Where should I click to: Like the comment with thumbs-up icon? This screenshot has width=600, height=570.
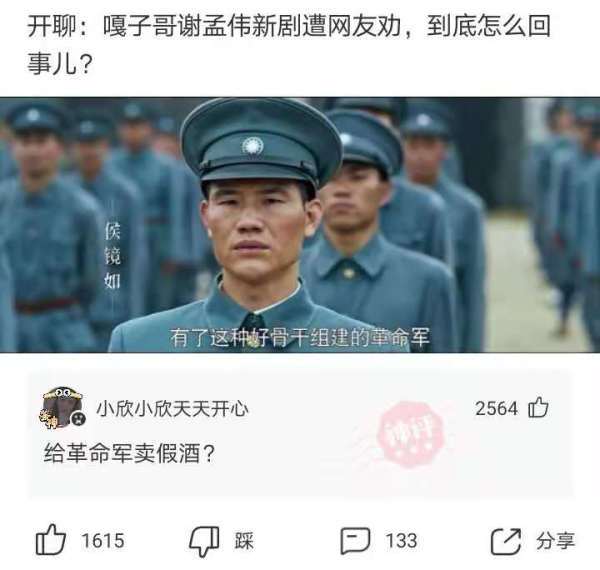point(538,407)
